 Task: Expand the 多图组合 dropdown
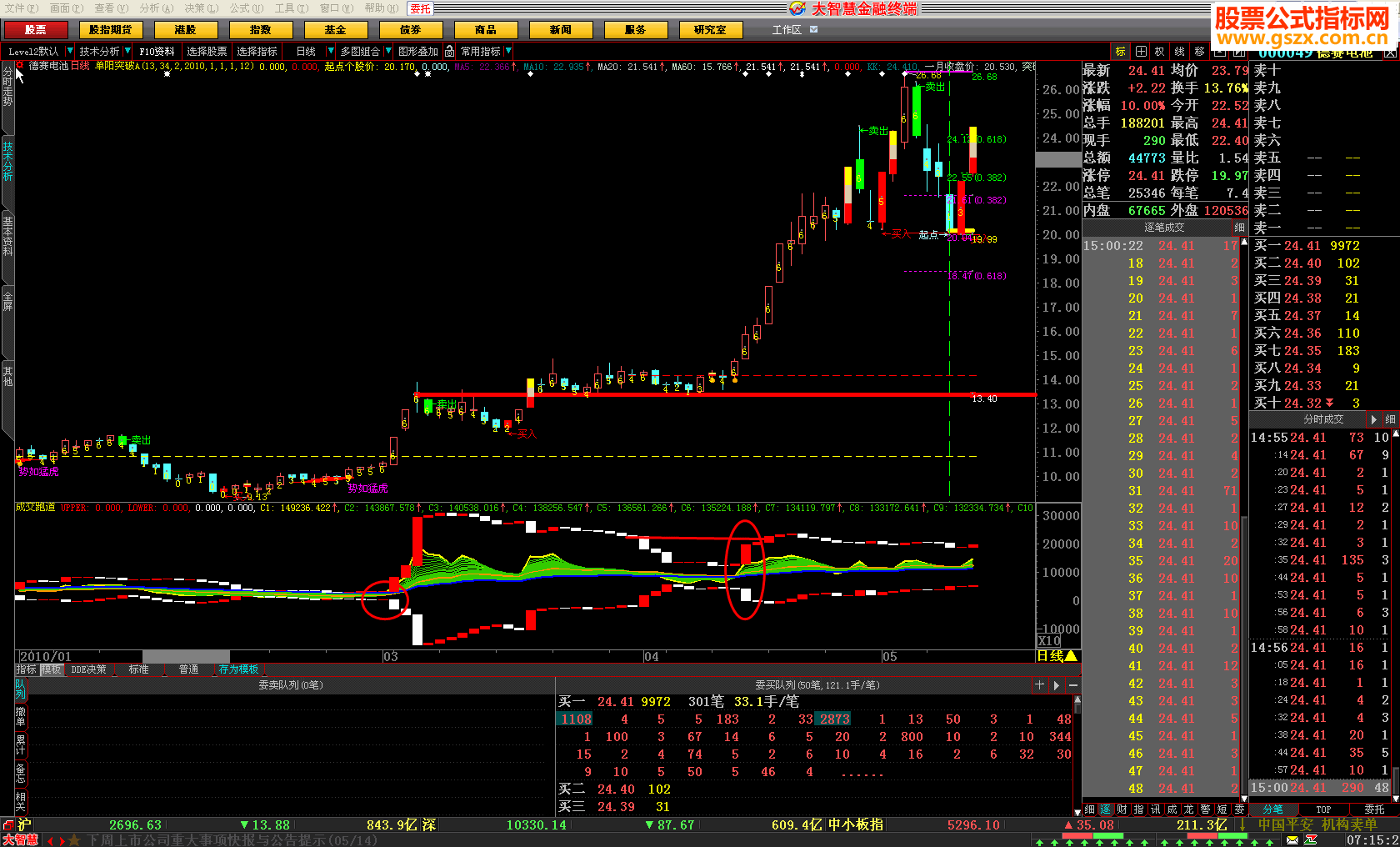point(387,52)
